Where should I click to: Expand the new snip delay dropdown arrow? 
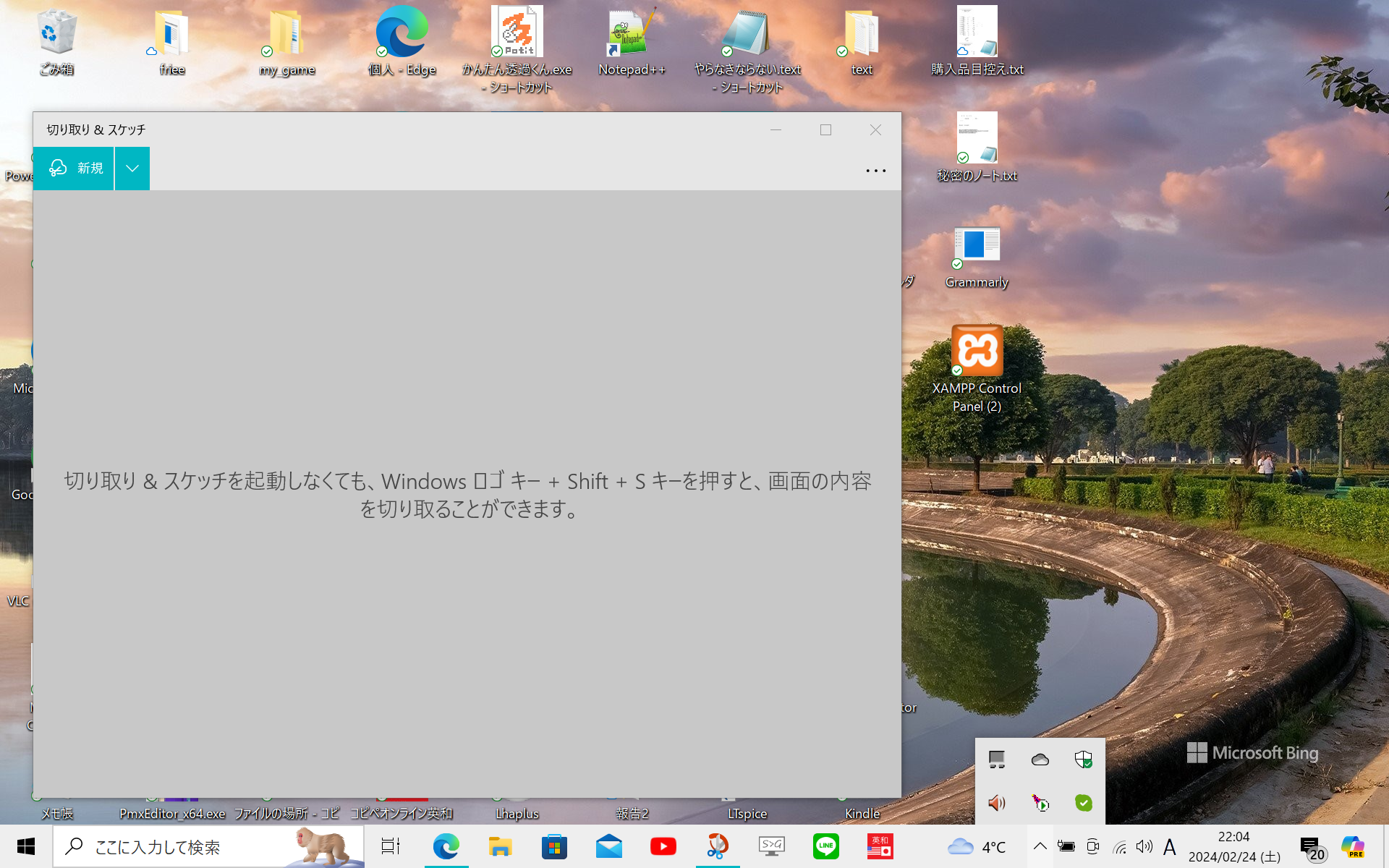pos(132,168)
